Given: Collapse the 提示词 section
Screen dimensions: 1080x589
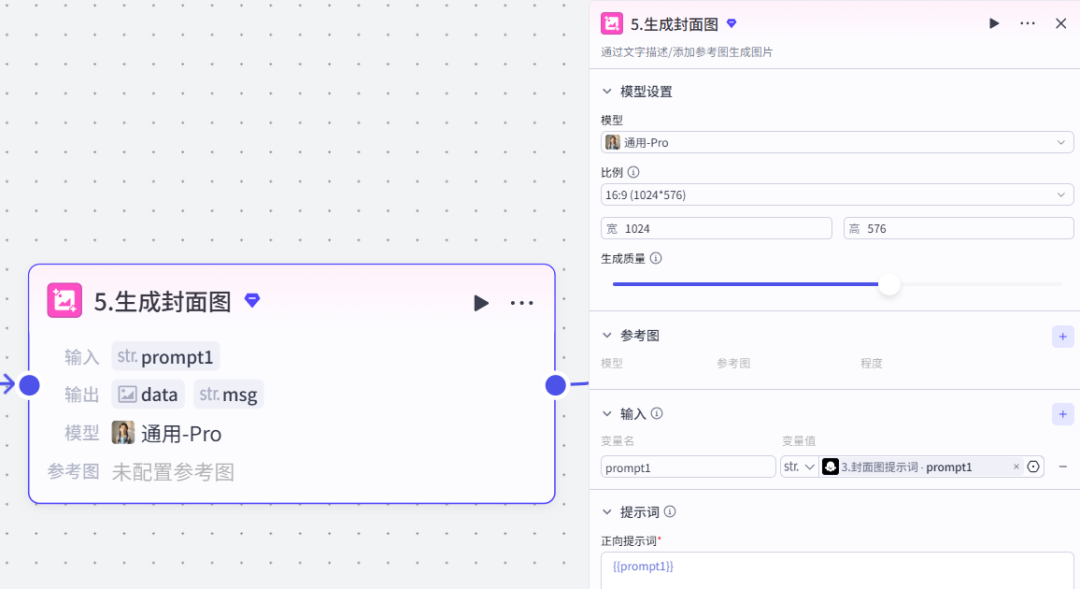Looking at the screenshot, I should pyautogui.click(x=605, y=511).
